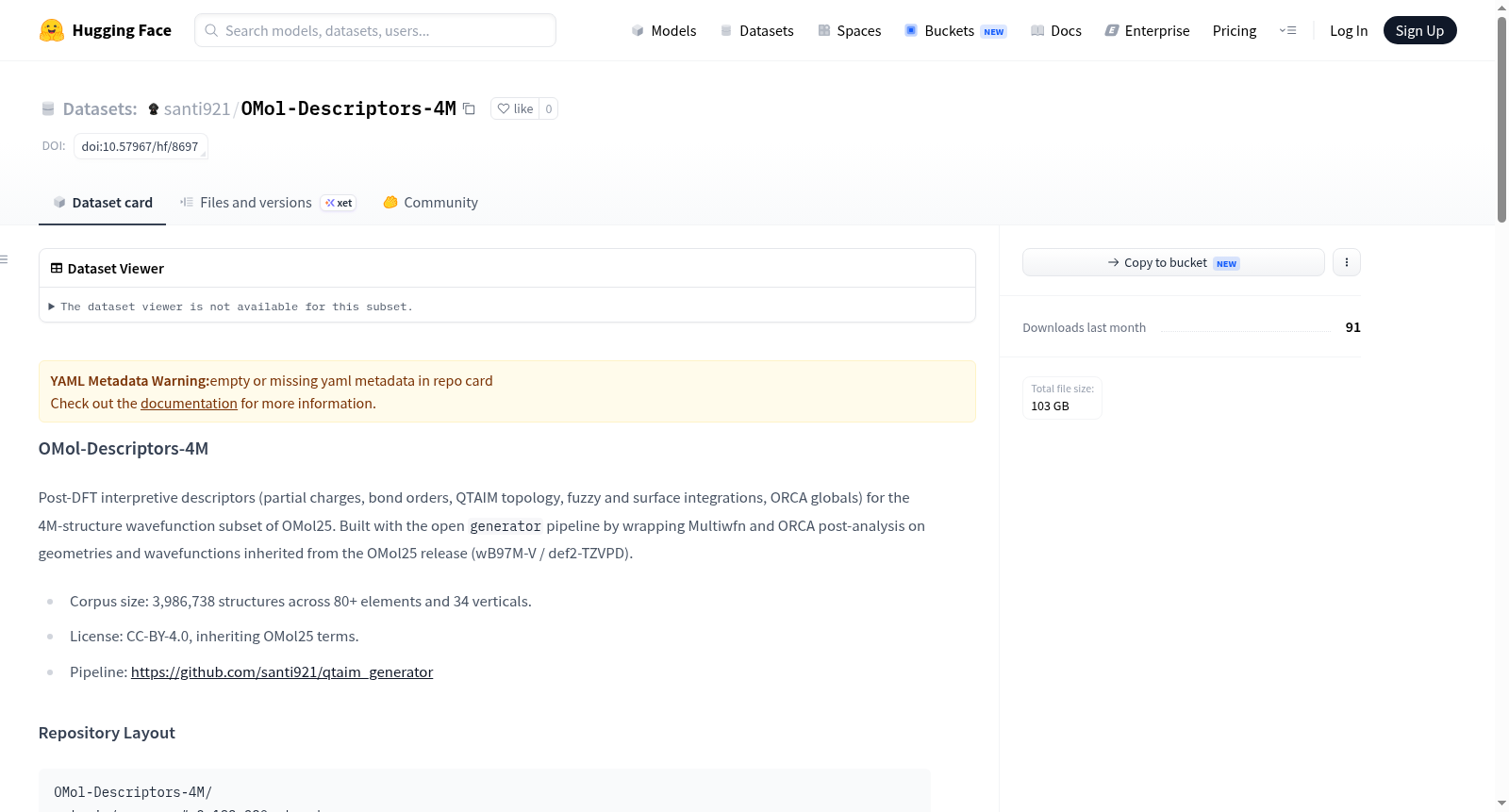Screen dimensions: 1509x812
Task: Visit the Enterprise page
Action: pos(1147,31)
